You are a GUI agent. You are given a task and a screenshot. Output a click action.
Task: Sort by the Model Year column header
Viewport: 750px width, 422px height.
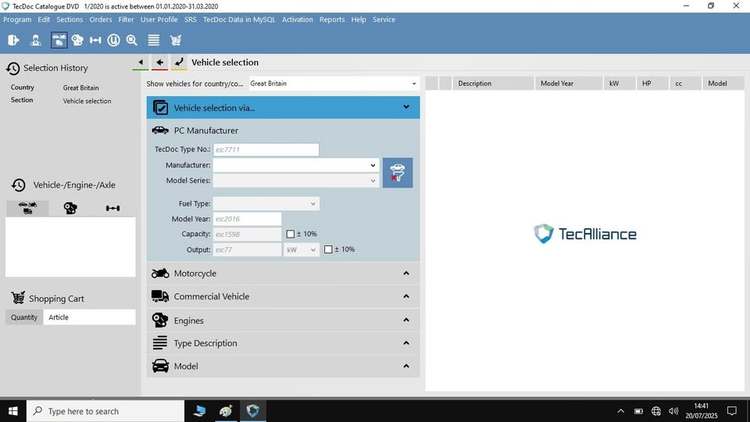[568, 83]
